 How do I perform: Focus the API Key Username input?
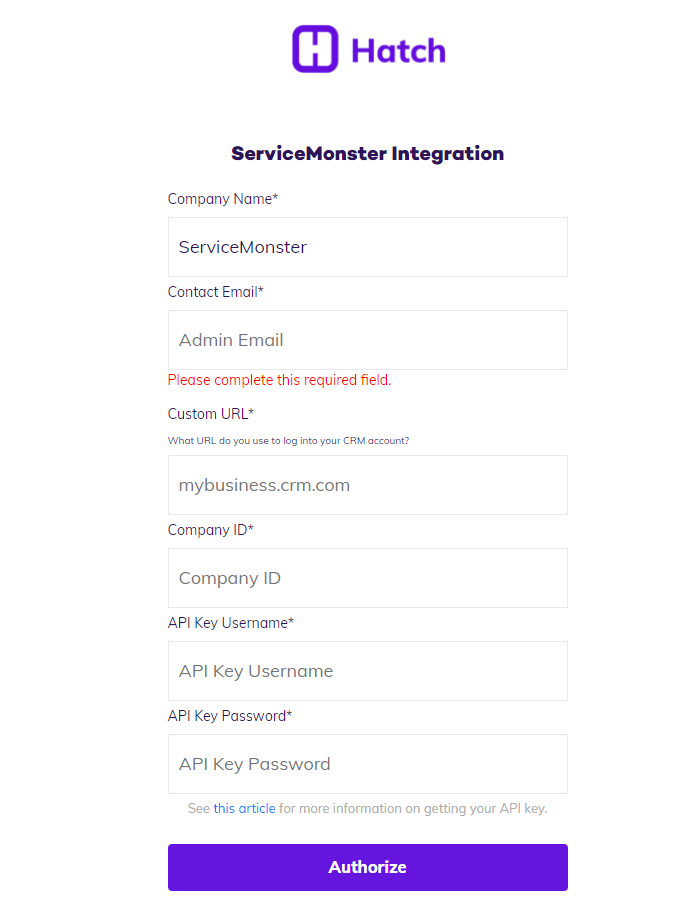coord(367,671)
